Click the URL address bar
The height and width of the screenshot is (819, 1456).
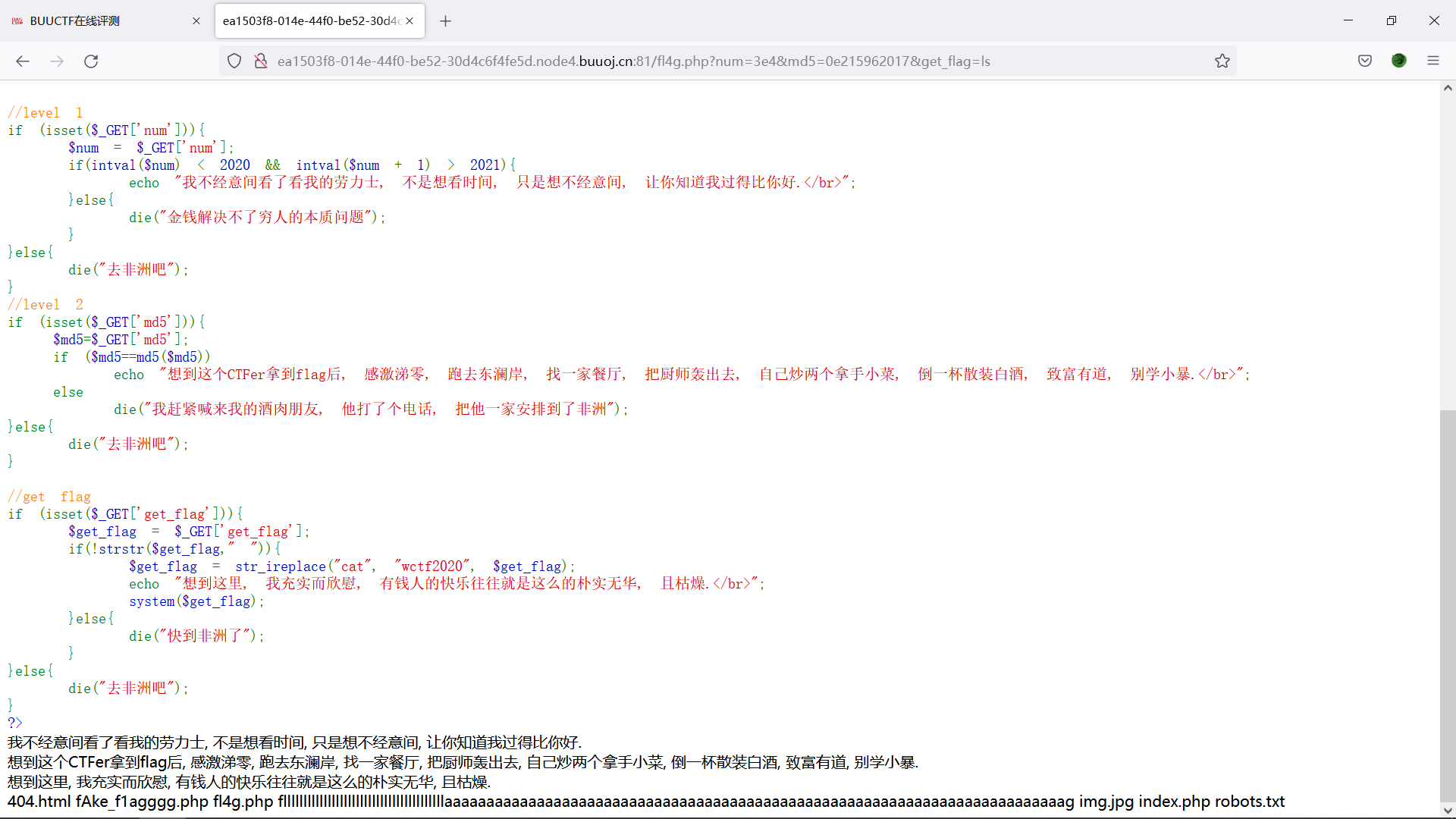point(682,61)
